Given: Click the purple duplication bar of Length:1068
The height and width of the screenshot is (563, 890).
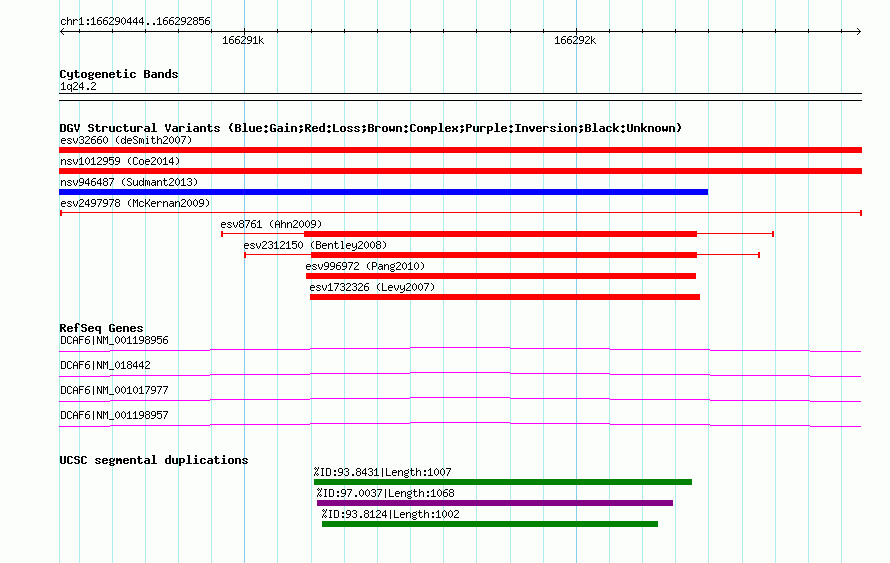Looking at the screenshot, I should click(495, 503).
